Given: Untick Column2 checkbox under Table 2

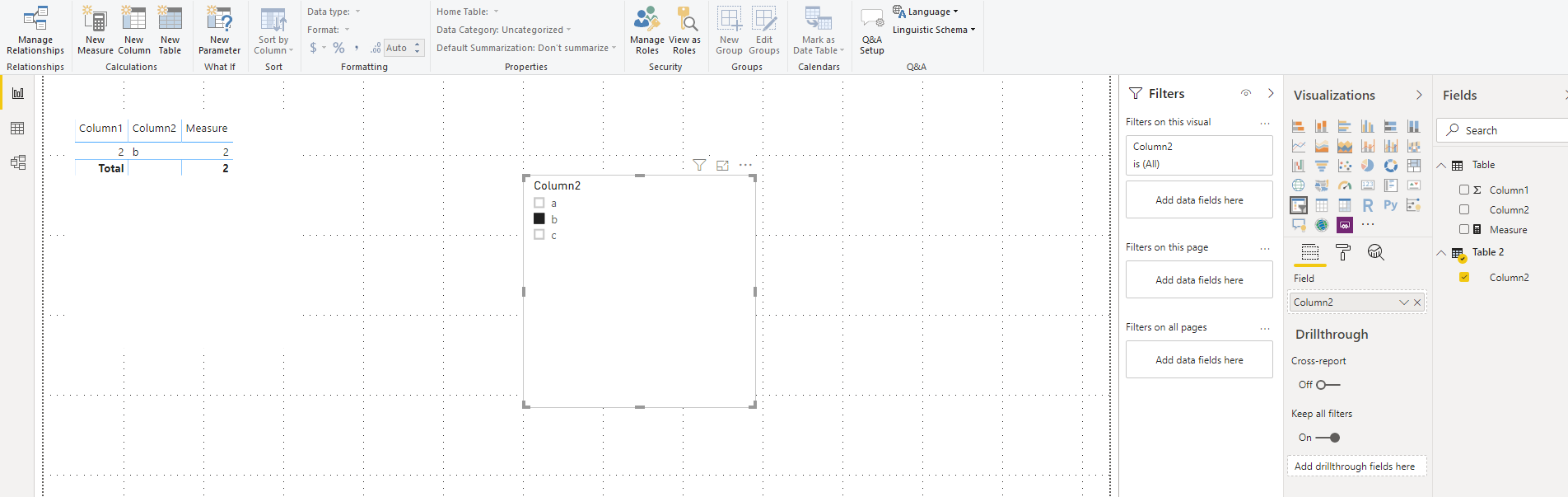Looking at the screenshot, I should pos(1464,277).
